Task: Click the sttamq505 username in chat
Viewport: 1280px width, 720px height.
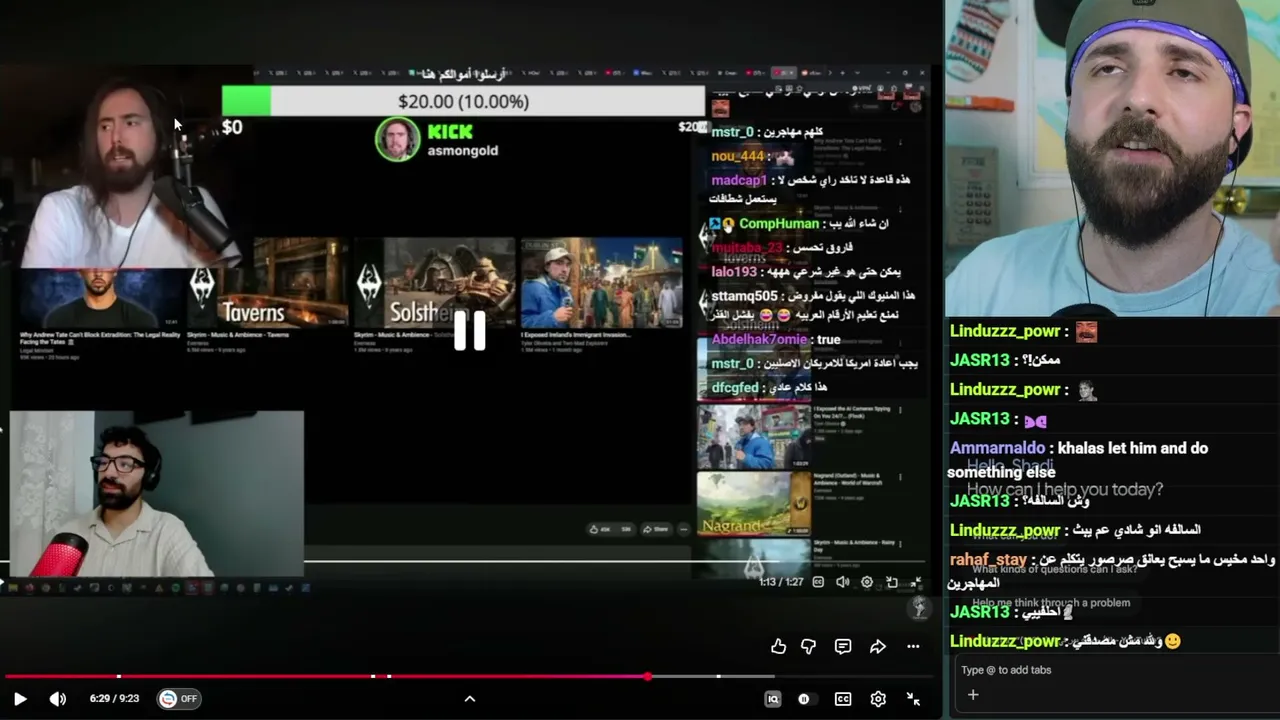Action: 744,296
